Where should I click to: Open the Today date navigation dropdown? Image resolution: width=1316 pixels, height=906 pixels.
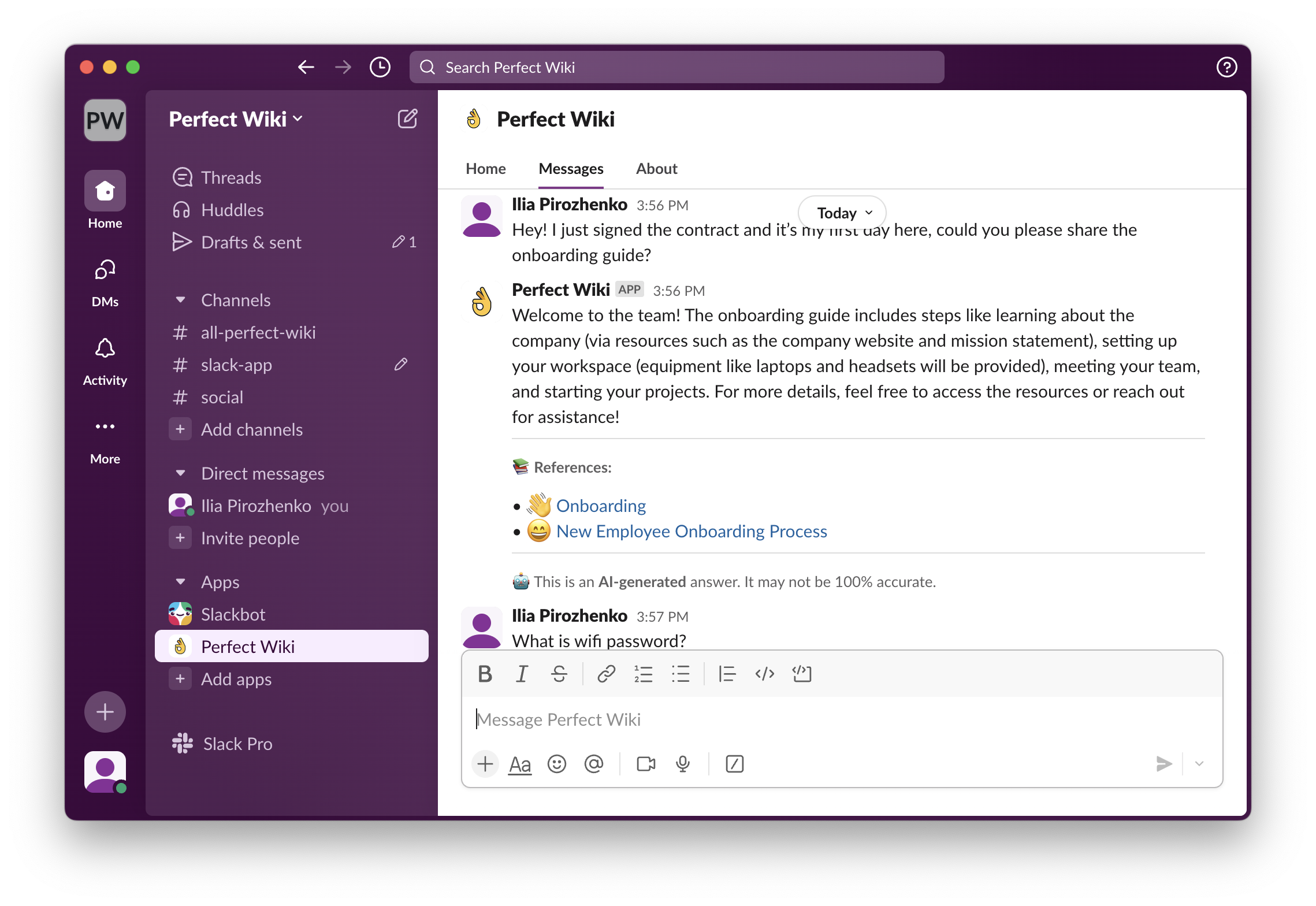pyautogui.click(x=841, y=212)
